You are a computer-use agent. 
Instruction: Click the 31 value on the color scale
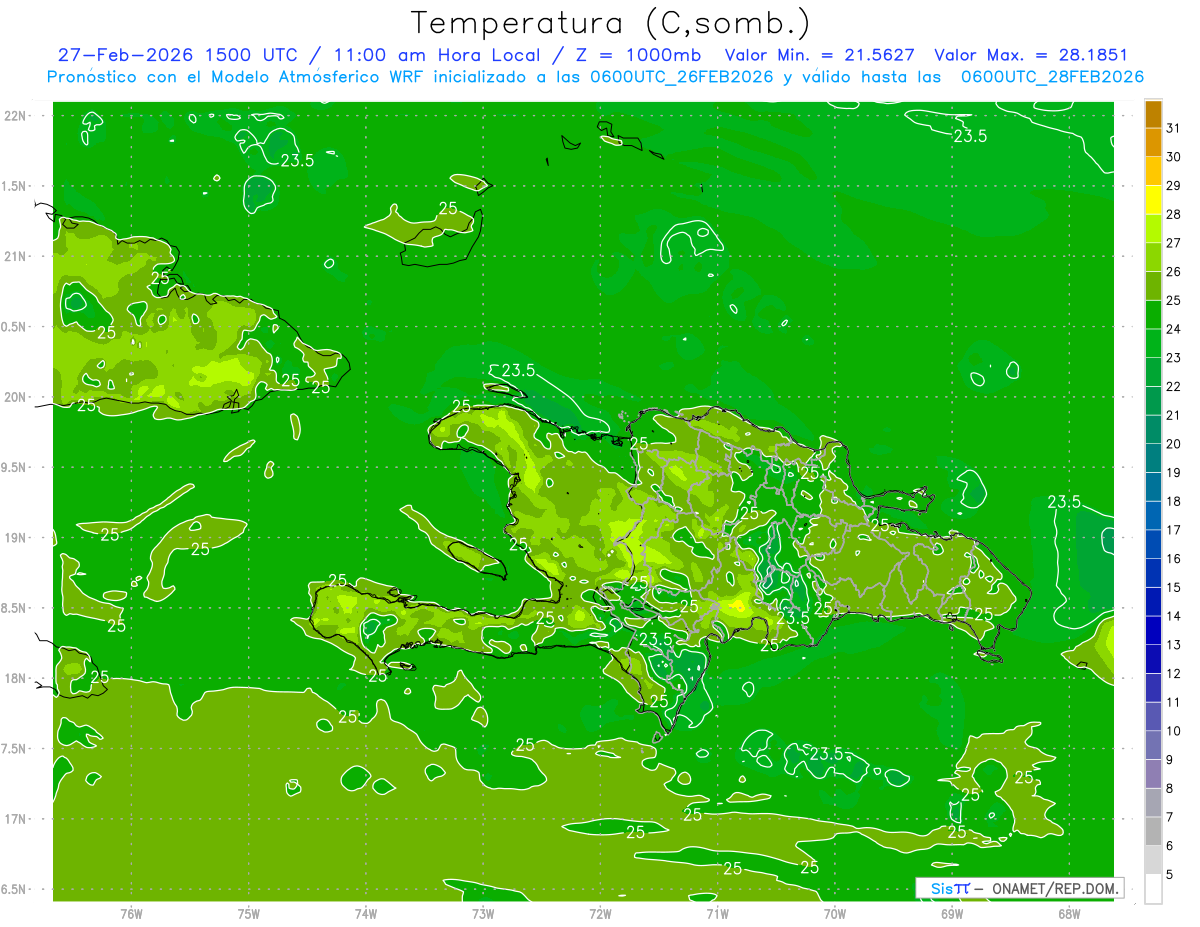[1174, 128]
